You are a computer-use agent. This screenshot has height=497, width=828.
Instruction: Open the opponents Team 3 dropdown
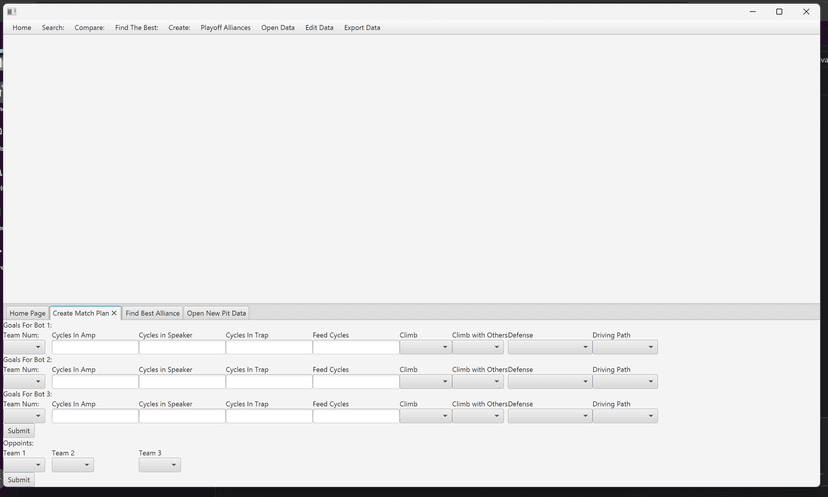tap(159, 465)
